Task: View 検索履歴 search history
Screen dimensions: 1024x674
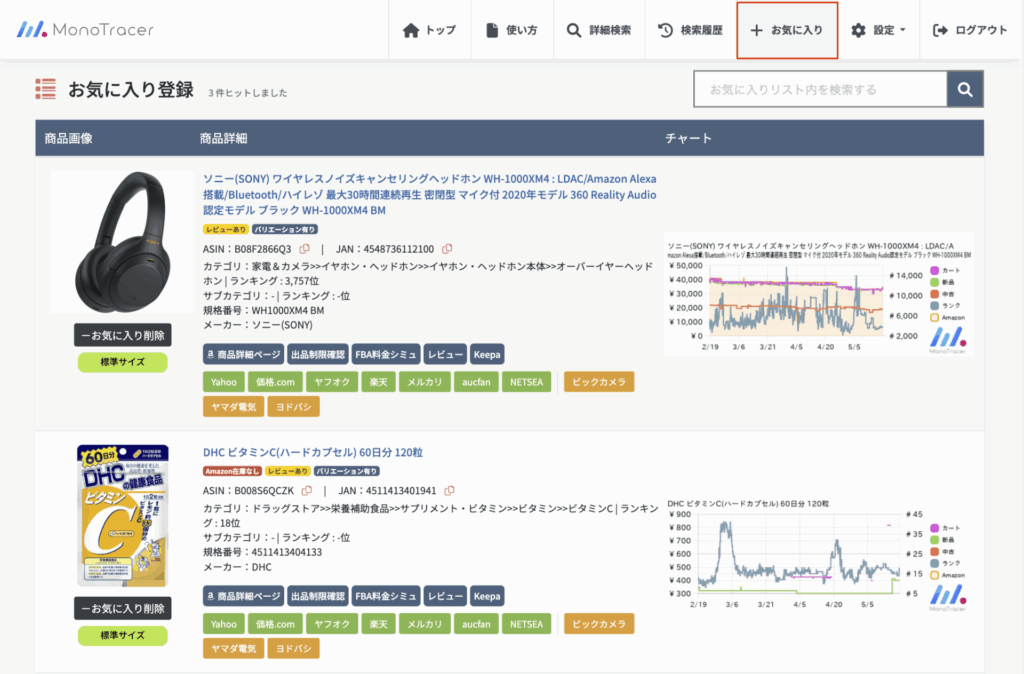Action: pos(690,30)
